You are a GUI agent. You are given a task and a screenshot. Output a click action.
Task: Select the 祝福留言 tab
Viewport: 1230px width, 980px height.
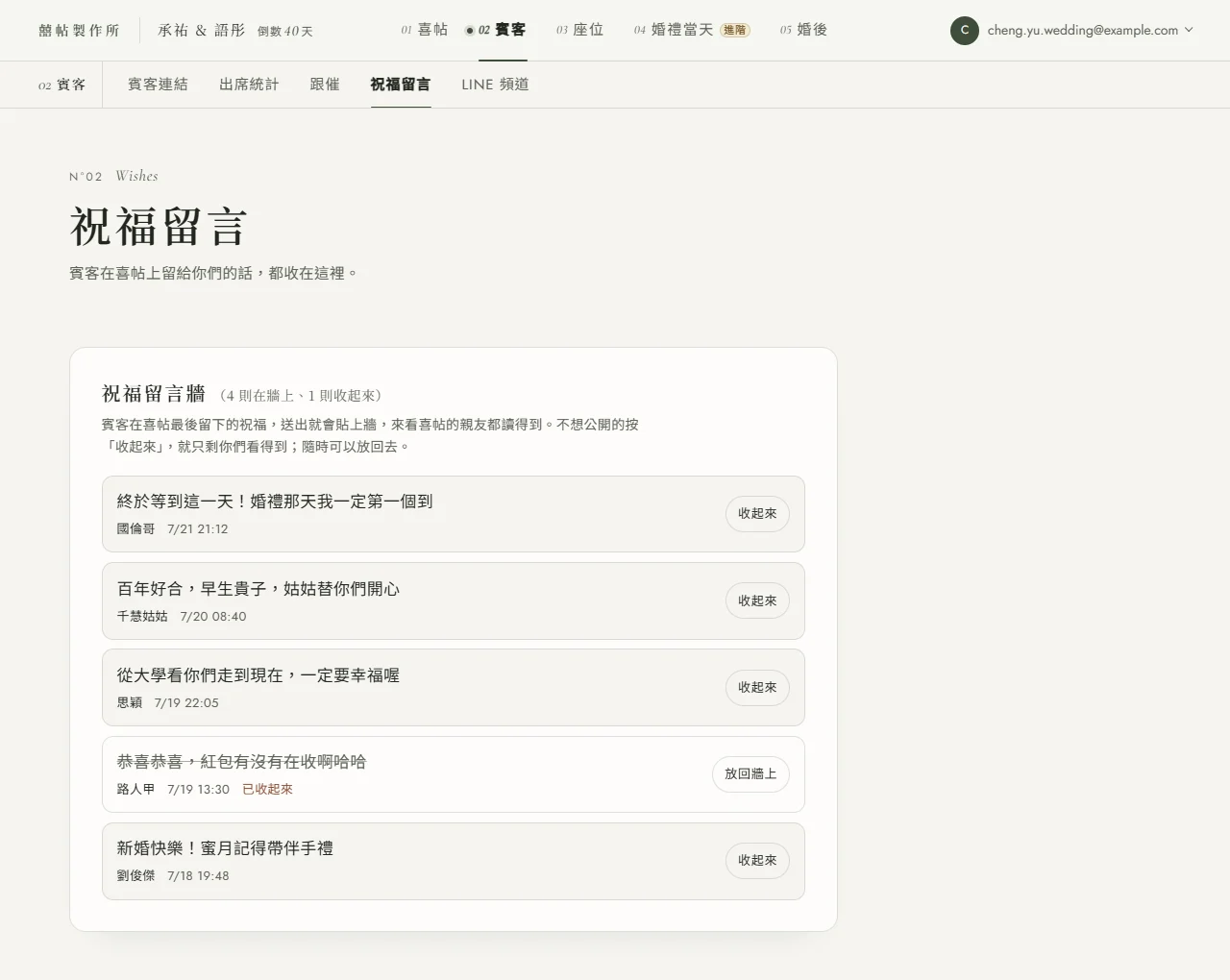(x=401, y=85)
